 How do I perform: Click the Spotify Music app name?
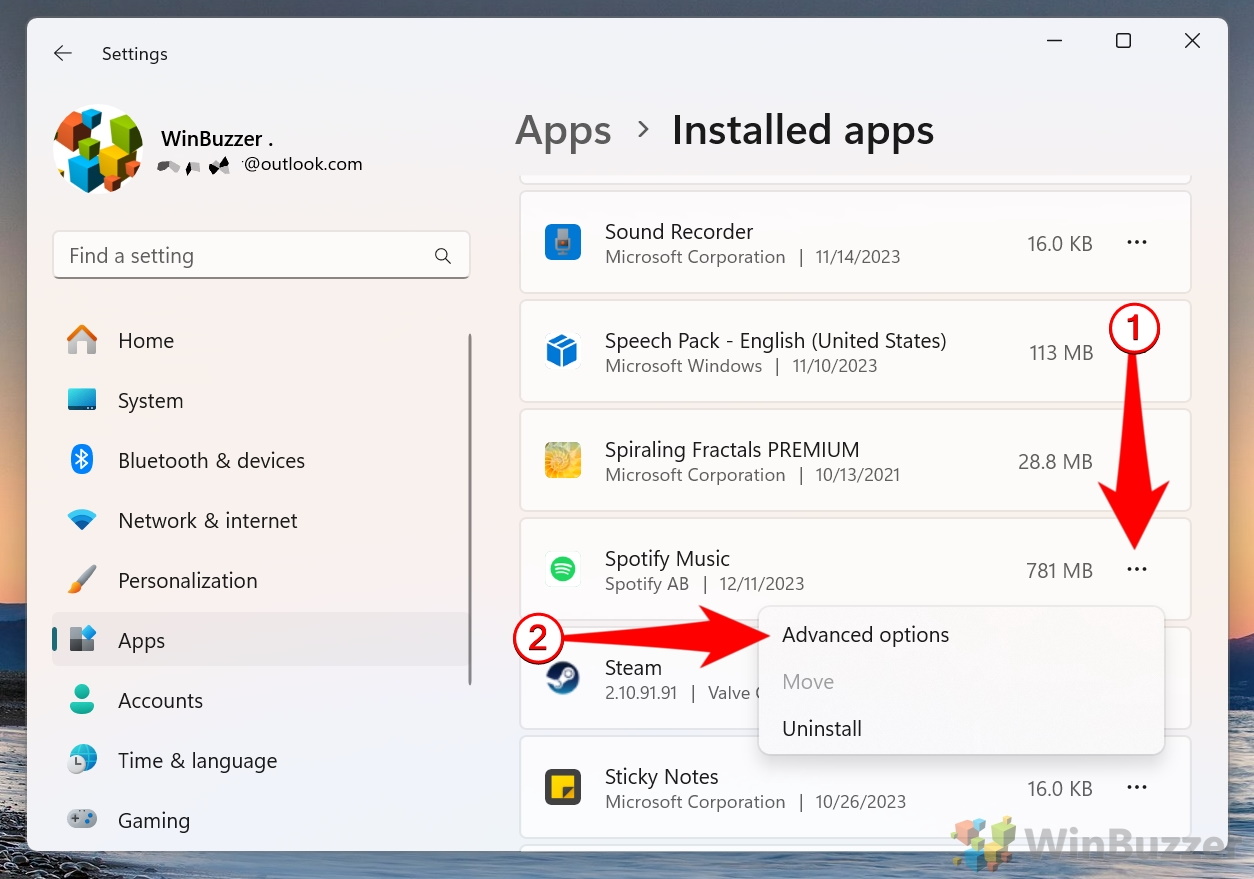667,559
